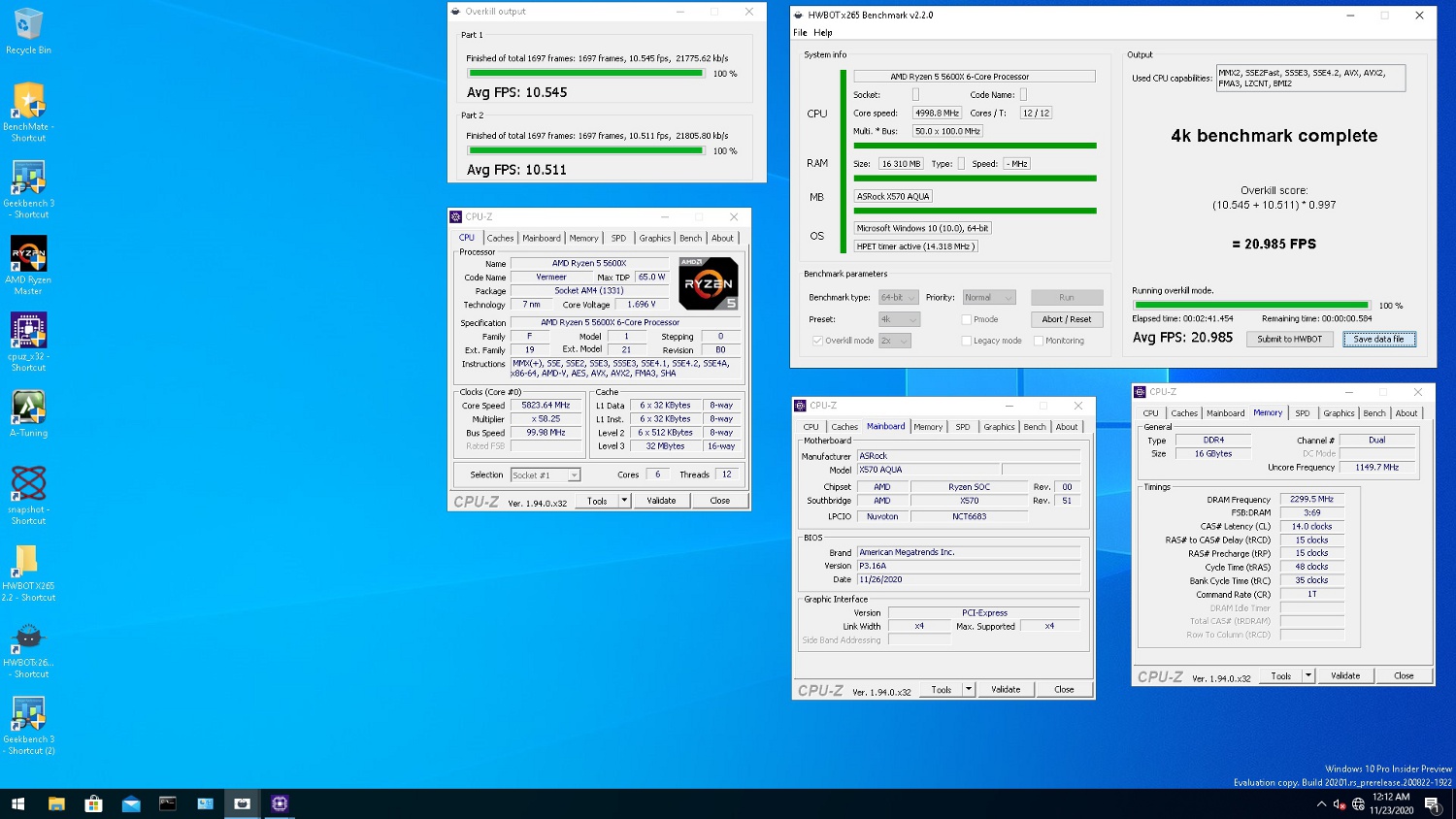Switch to Caches tab in CPU-Z CPU window
Image resolution: width=1456 pixels, height=819 pixels.
coord(500,238)
